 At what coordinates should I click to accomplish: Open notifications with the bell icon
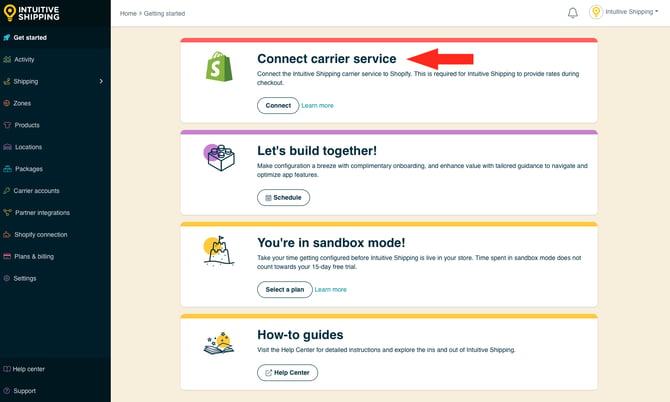[573, 13]
